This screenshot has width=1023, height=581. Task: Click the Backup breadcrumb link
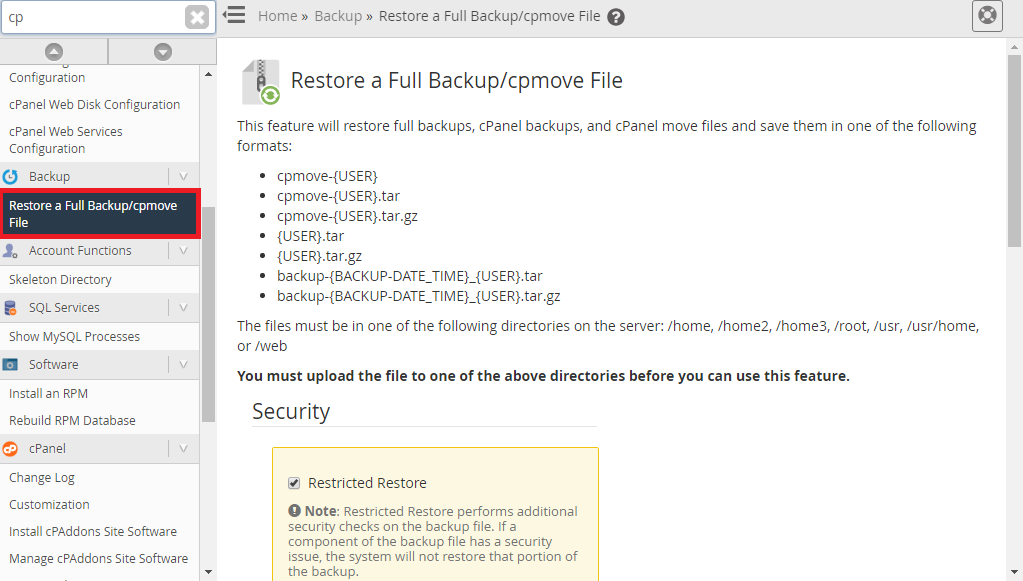tap(338, 17)
